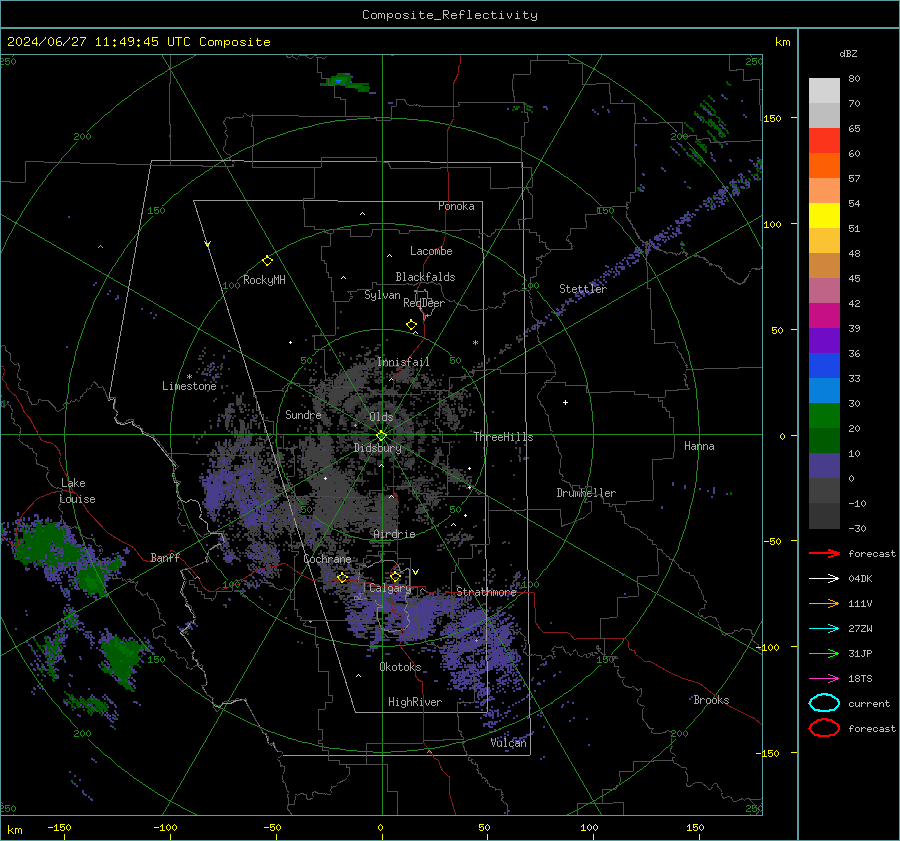Click the HighRiver town label

(x=415, y=702)
